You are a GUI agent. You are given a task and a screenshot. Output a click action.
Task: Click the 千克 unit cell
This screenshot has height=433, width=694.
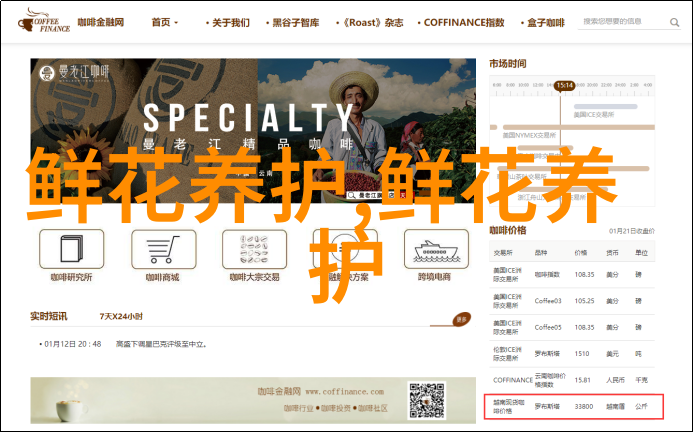tap(641, 380)
